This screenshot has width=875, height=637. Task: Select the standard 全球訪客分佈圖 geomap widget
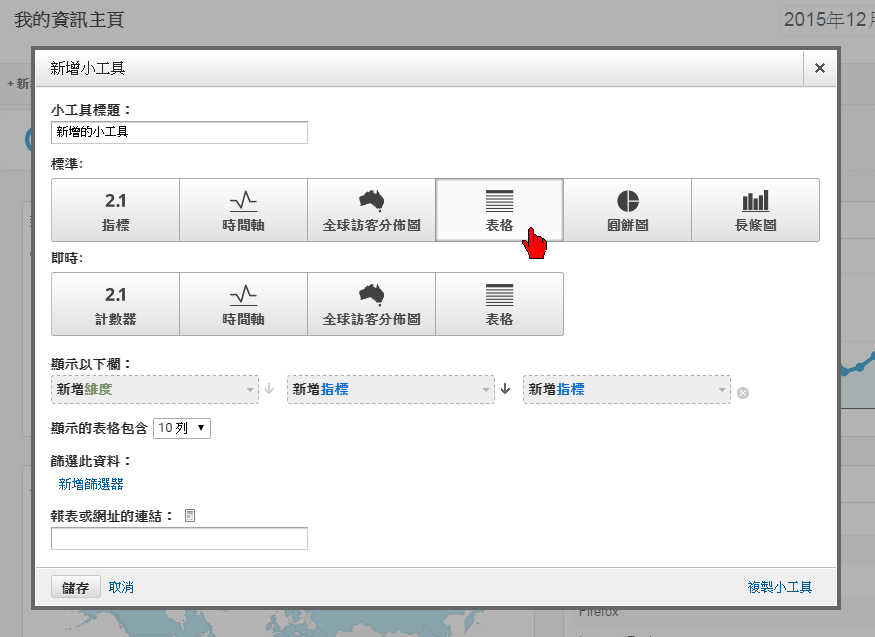[371, 209]
